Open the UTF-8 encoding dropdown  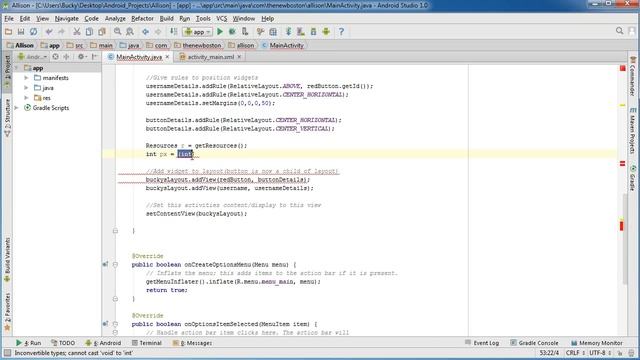click(x=600, y=353)
